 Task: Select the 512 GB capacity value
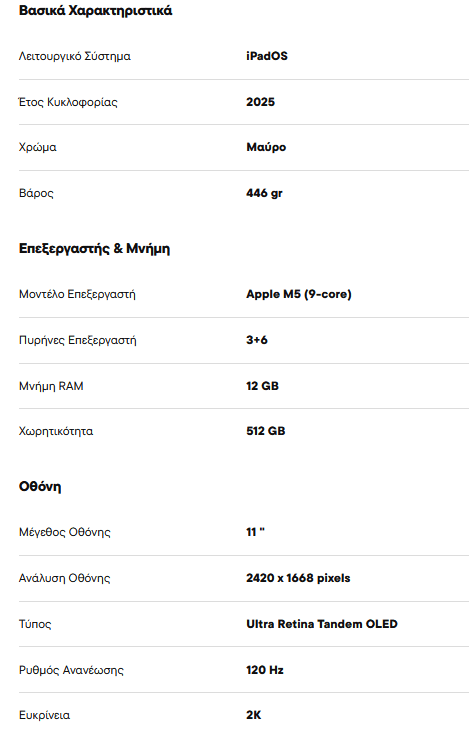pyautogui.click(x=265, y=431)
